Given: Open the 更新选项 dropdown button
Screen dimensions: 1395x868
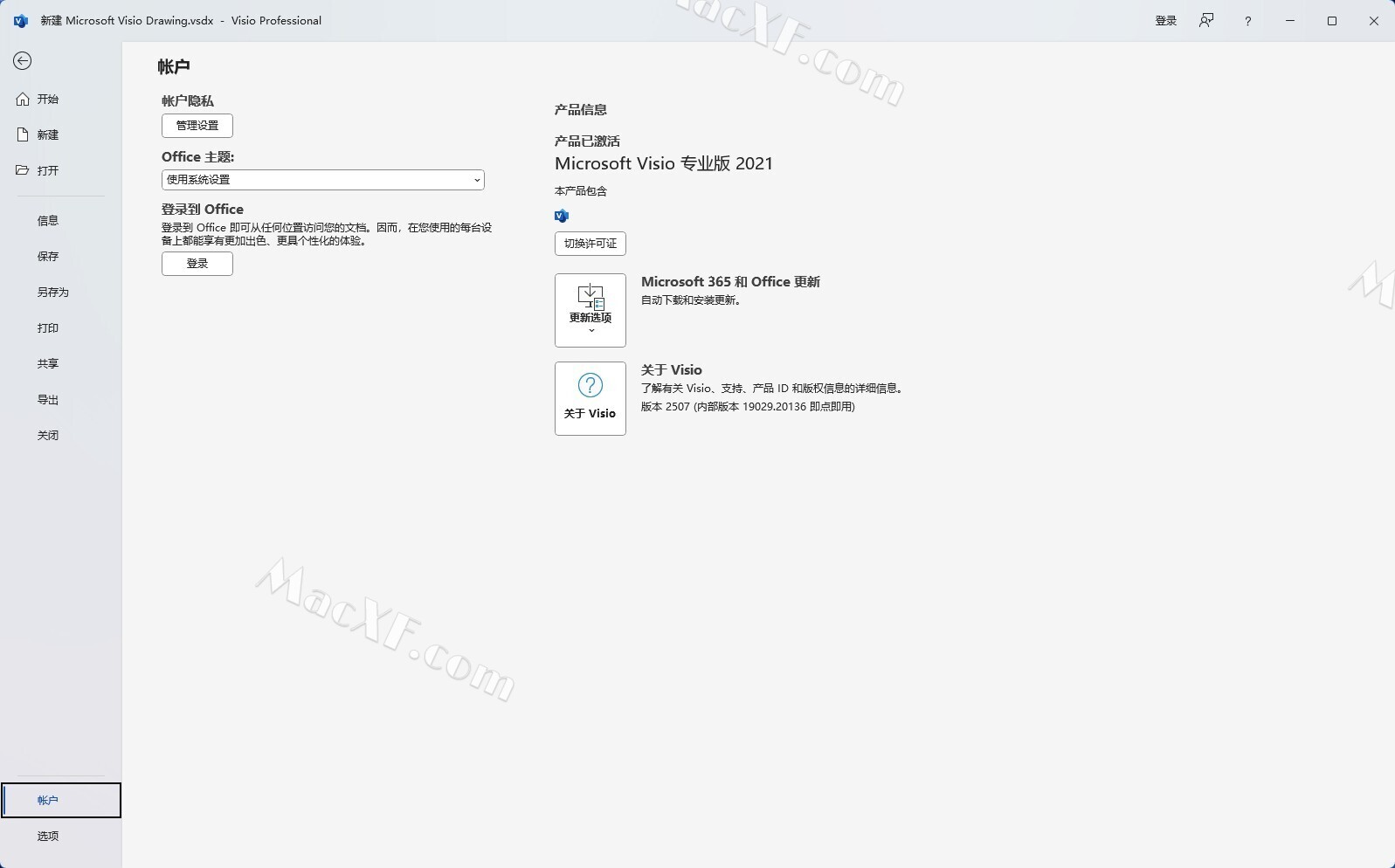Looking at the screenshot, I should click(x=590, y=310).
